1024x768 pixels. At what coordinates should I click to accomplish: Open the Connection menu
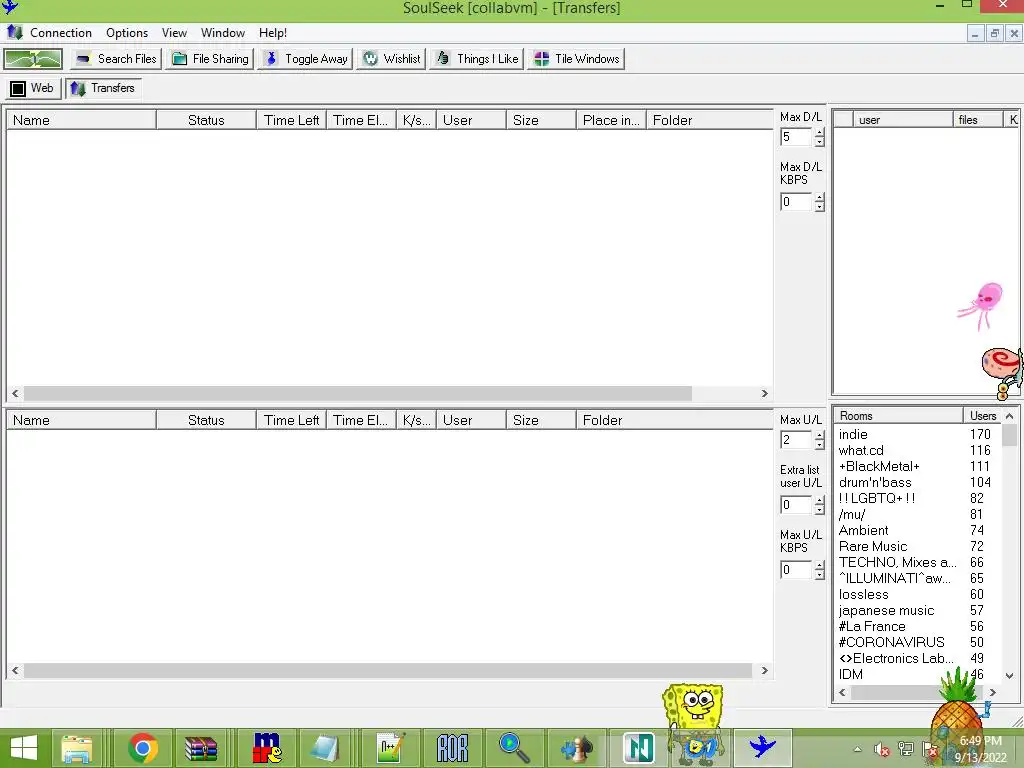point(61,33)
